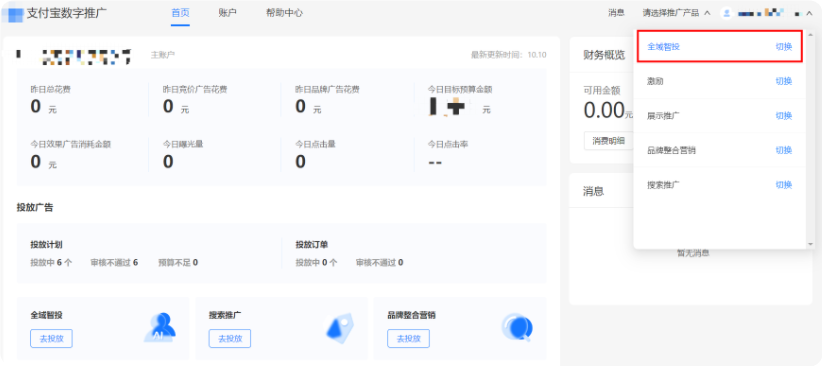This screenshot has width=822, height=366.
Task: Click 去投放 under the 全域智投 card
Action: point(51,339)
